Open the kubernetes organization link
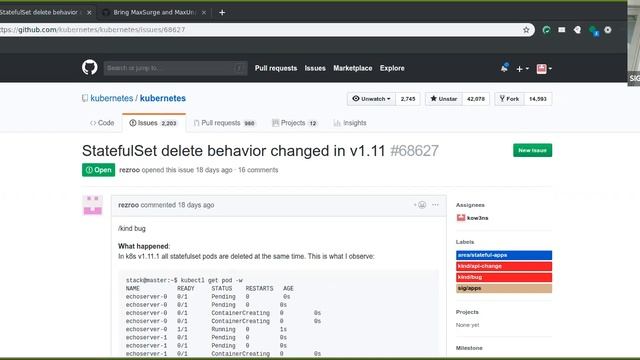Screen dimensions: 640x360 pyautogui.click(x=112, y=98)
